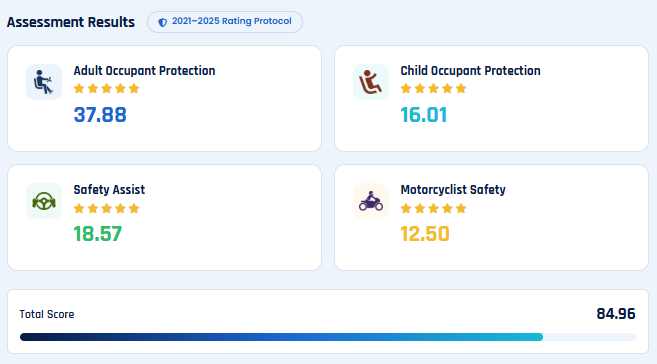Click the 37.88 adult protection score
This screenshot has height=364, width=657.
pyautogui.click(x=100, y=115)
